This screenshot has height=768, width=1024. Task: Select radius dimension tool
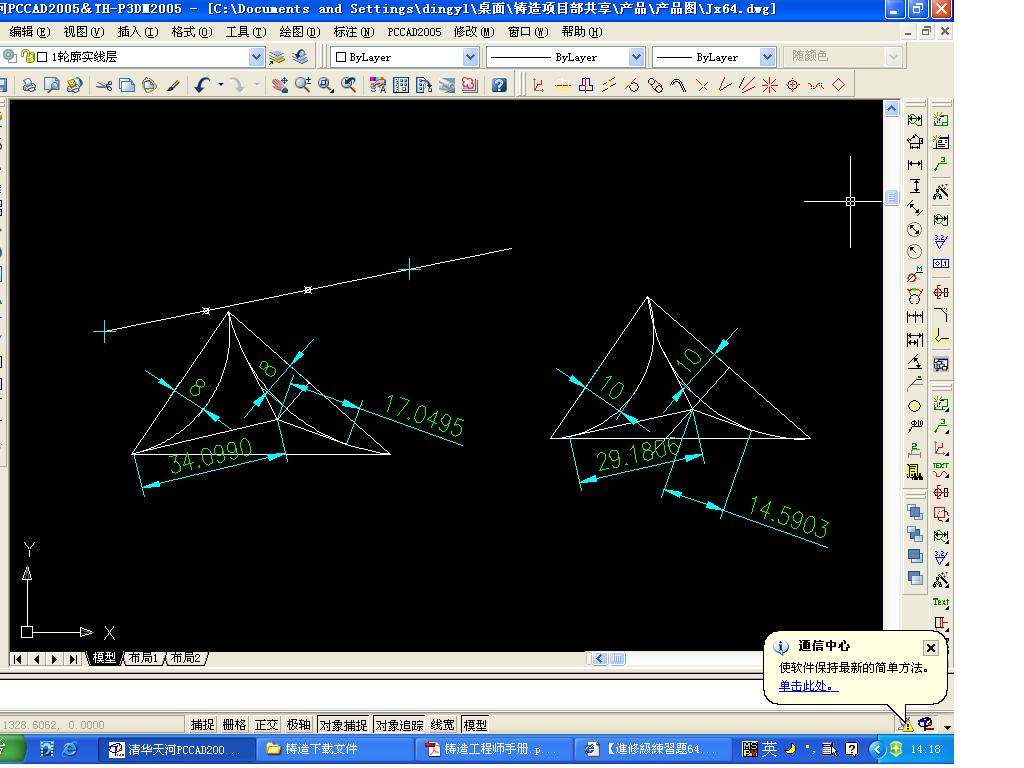point(915,251)
